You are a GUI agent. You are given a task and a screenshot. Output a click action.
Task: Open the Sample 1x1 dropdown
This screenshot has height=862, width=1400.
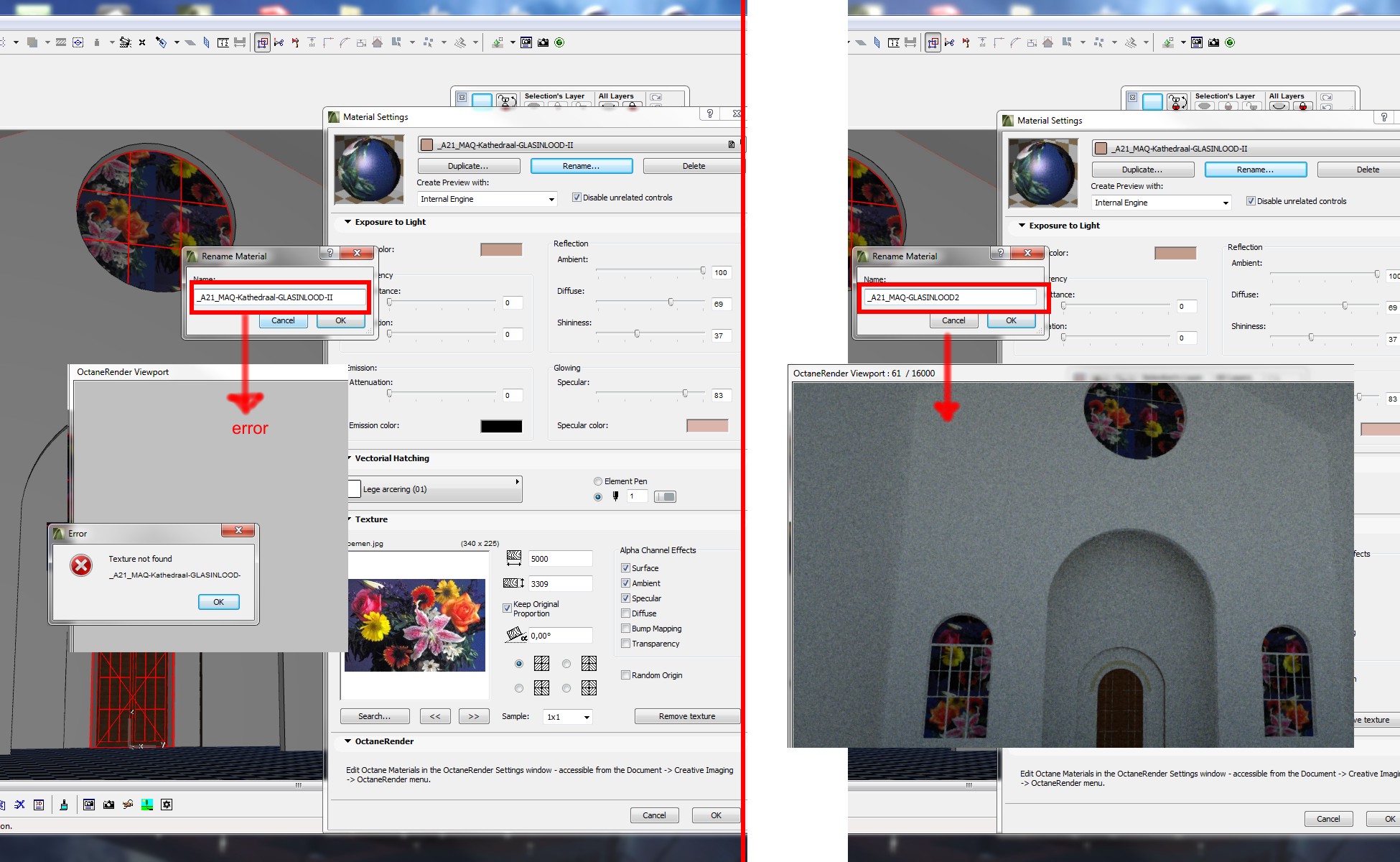click(x=567, y=717)
